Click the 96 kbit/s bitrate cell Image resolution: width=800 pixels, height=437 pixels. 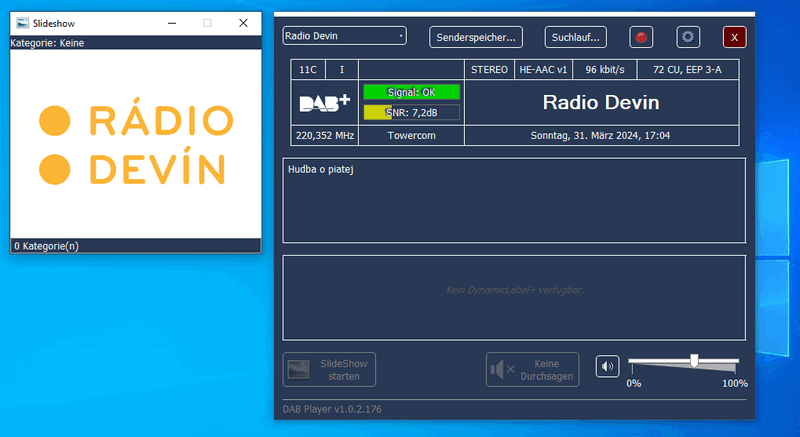[x=605, y=70]
